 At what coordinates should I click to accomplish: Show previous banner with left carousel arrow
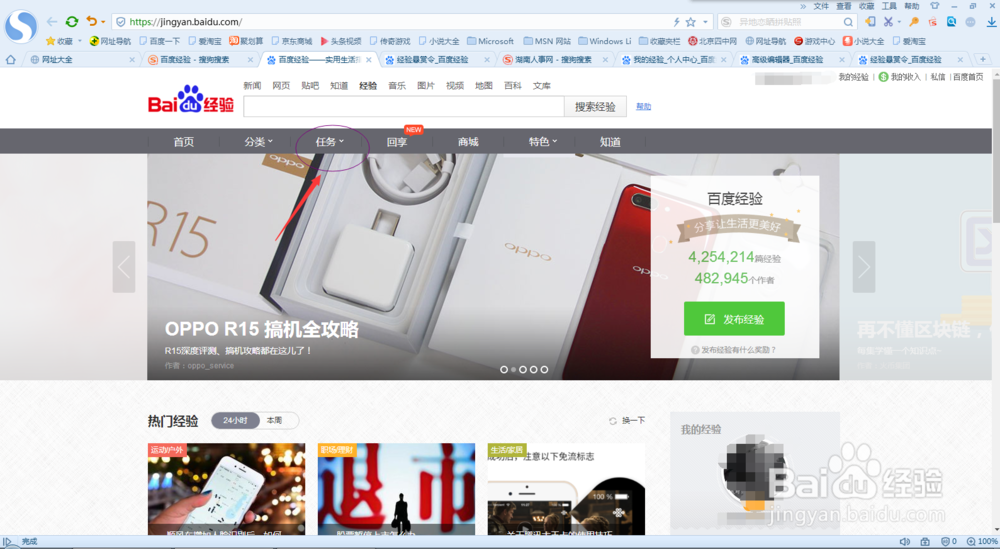point(124,267)
